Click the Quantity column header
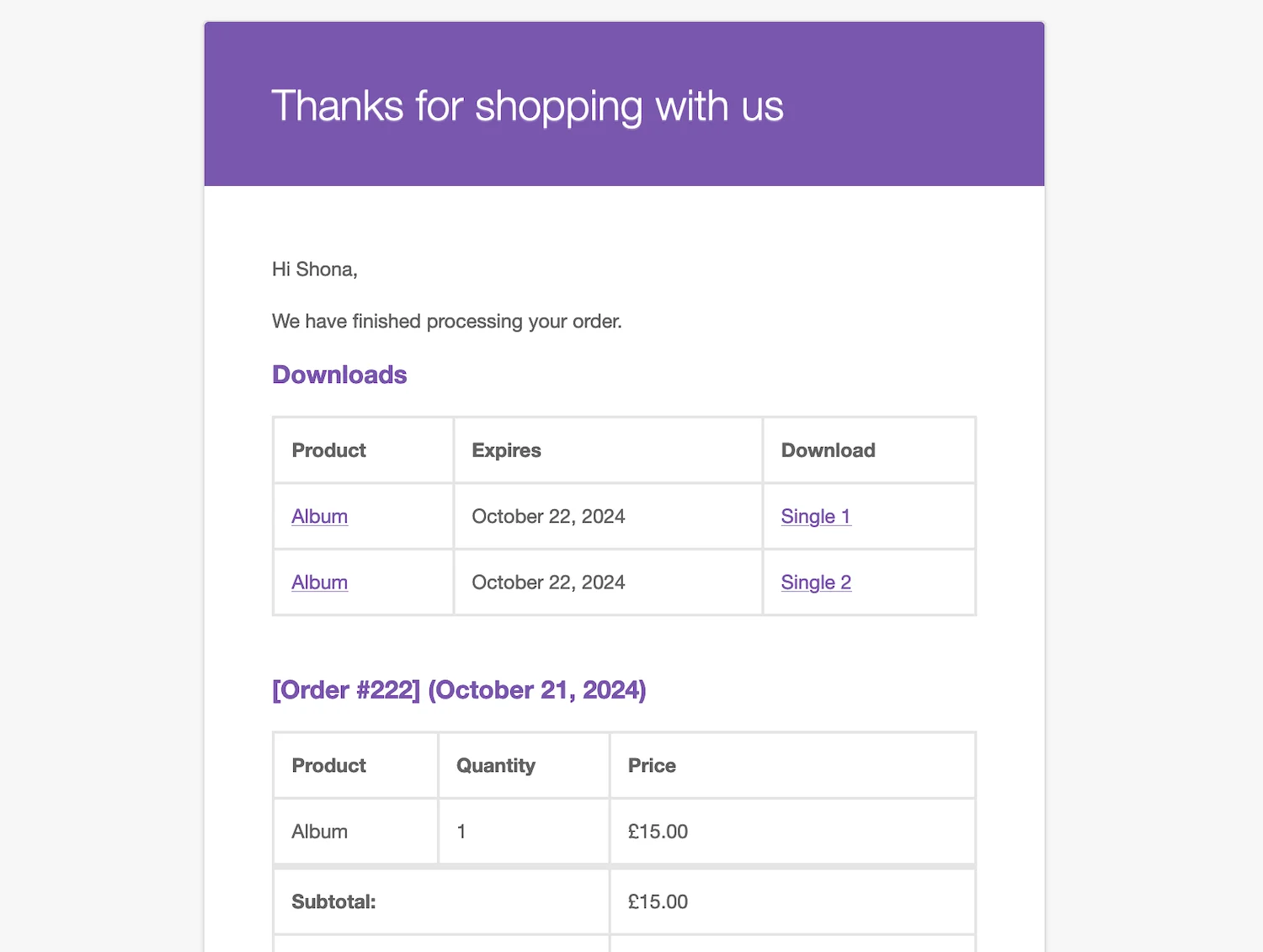This screenshot has height=952, width=1263. (495, 765)
